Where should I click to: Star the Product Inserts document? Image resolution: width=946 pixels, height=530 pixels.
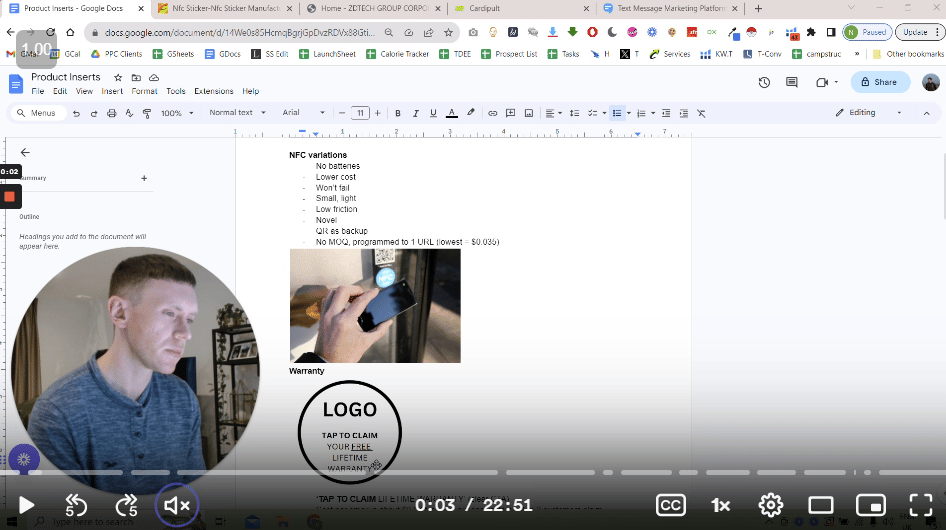(118, 77)
